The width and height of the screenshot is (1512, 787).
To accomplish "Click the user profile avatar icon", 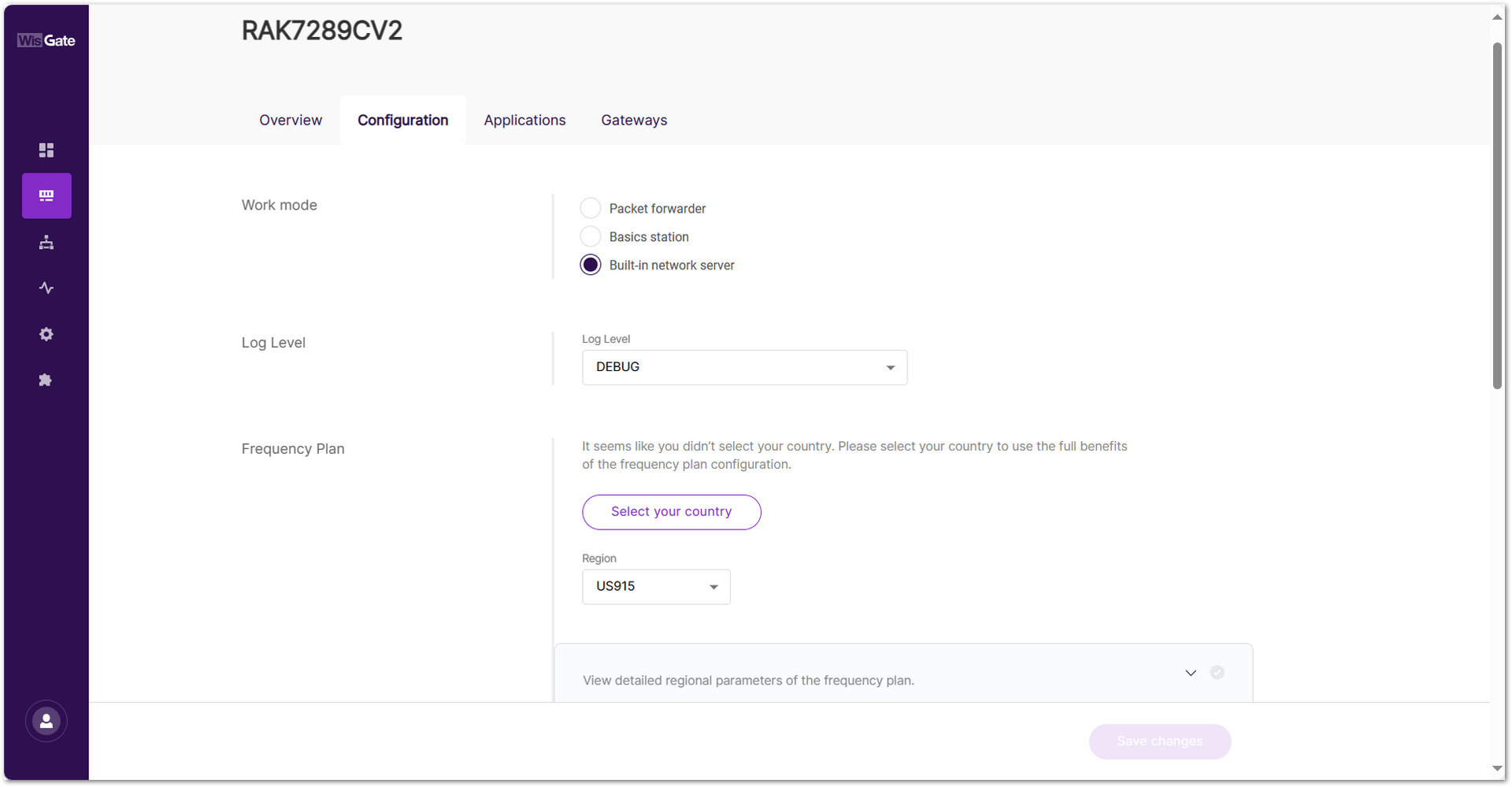I will [x=46, y=721].
